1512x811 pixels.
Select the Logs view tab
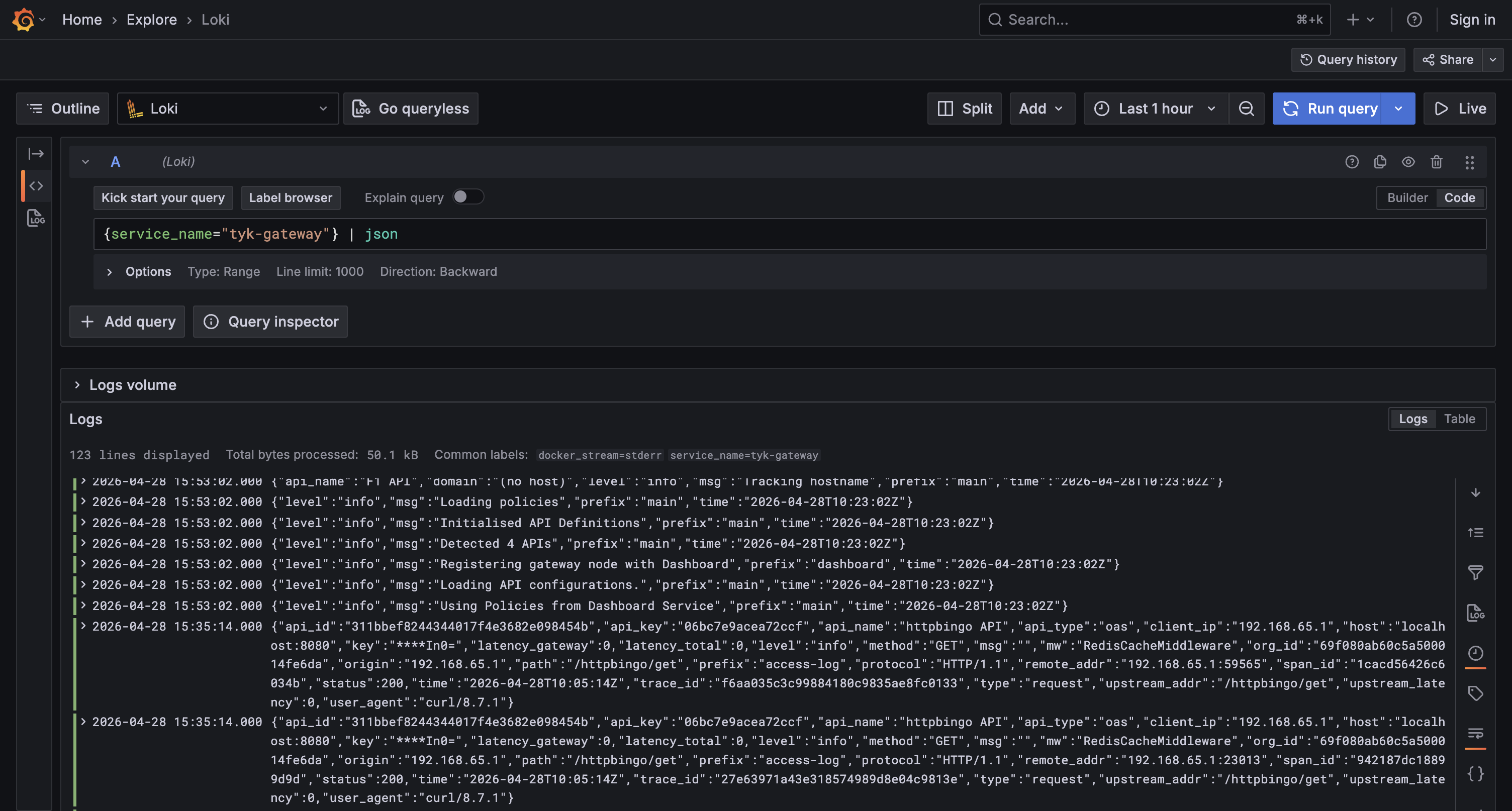(1413, 419)
